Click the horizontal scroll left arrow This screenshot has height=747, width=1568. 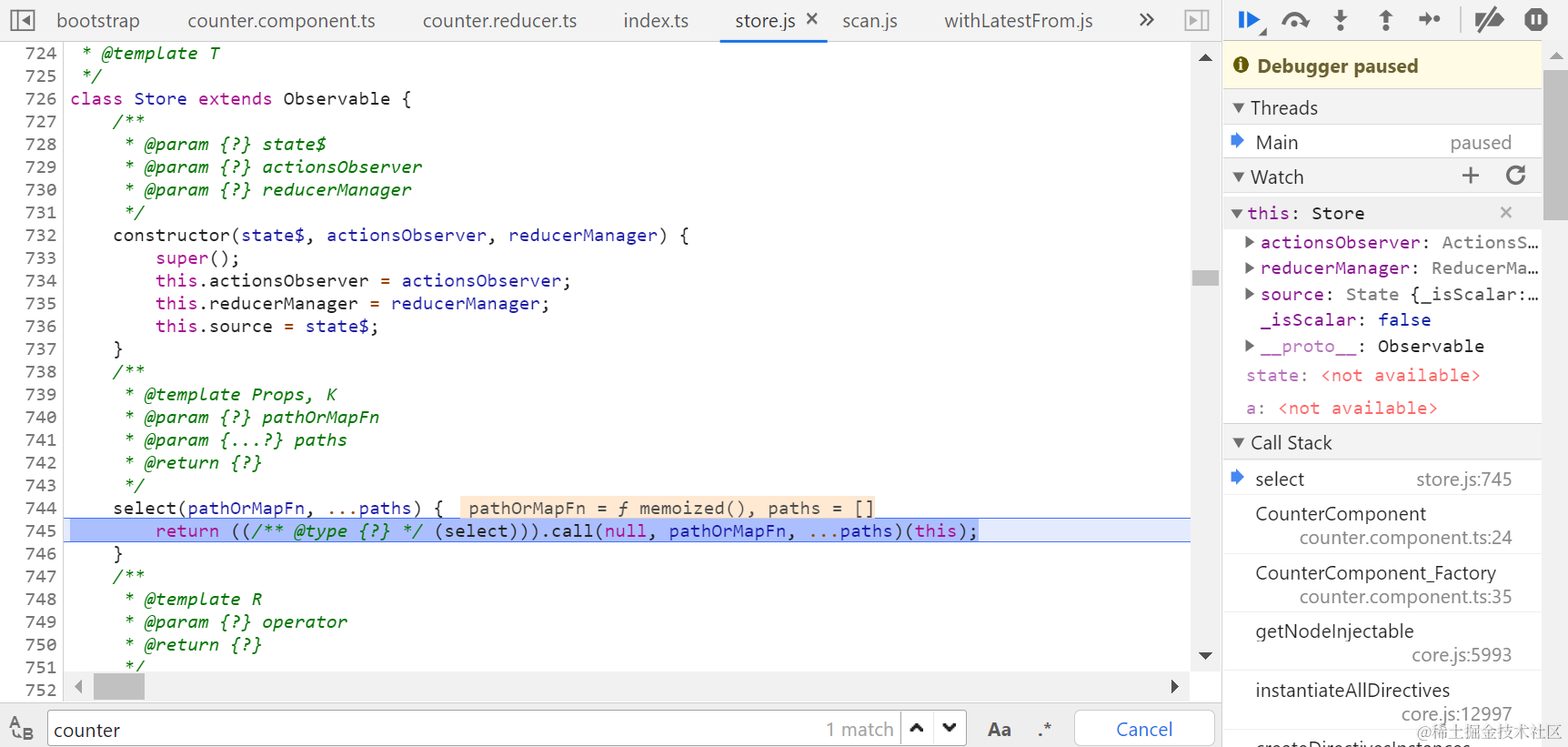(79, 686)
